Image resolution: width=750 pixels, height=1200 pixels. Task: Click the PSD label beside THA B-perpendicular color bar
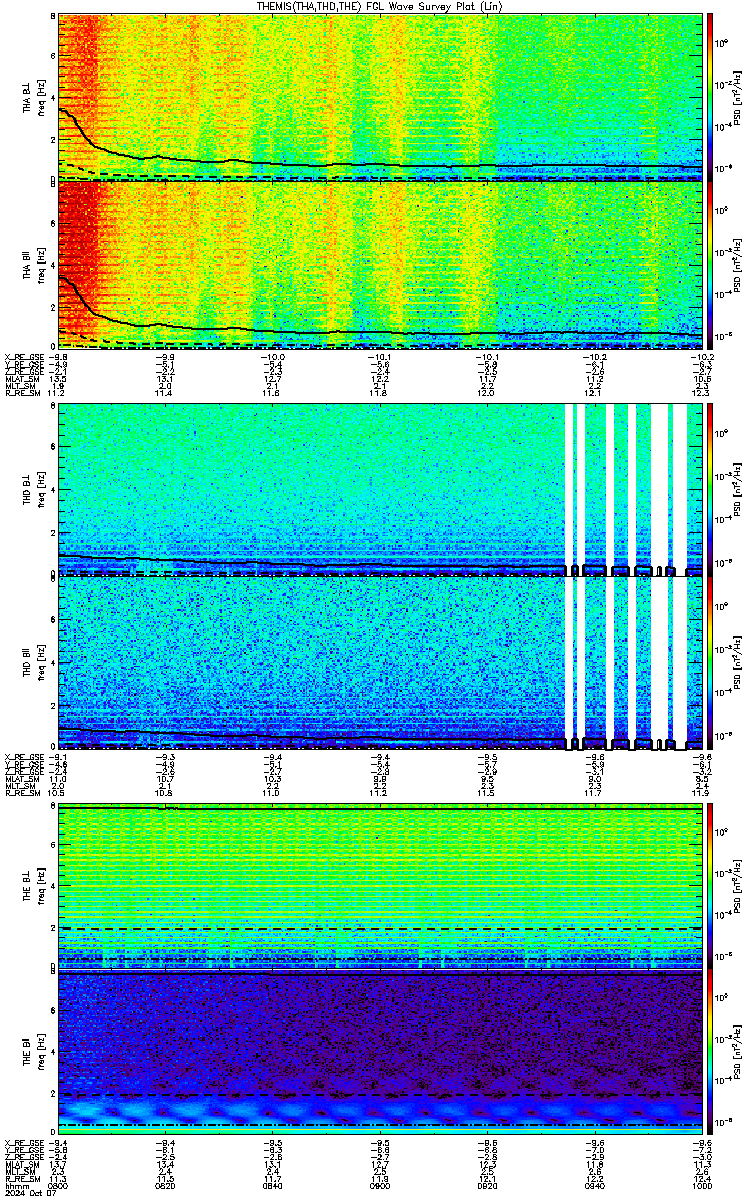[x=739, y=96]
